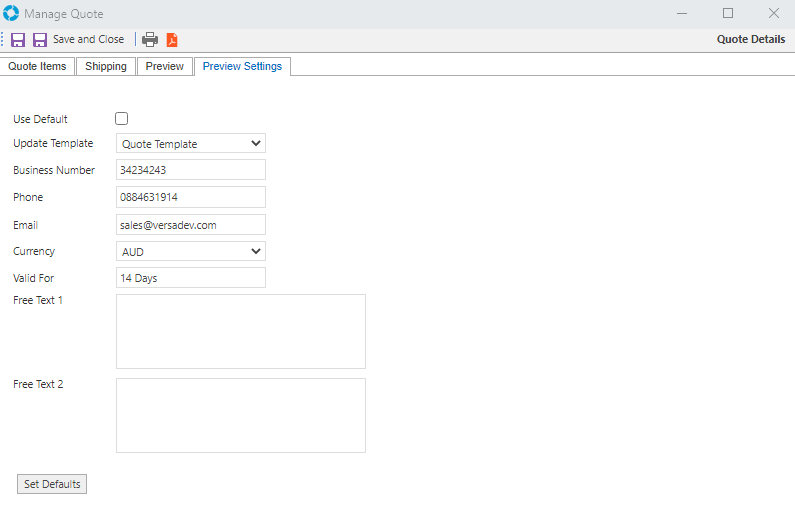Select the Valid For field
Screen dimensions: 795x514
[x=190, y=278]
